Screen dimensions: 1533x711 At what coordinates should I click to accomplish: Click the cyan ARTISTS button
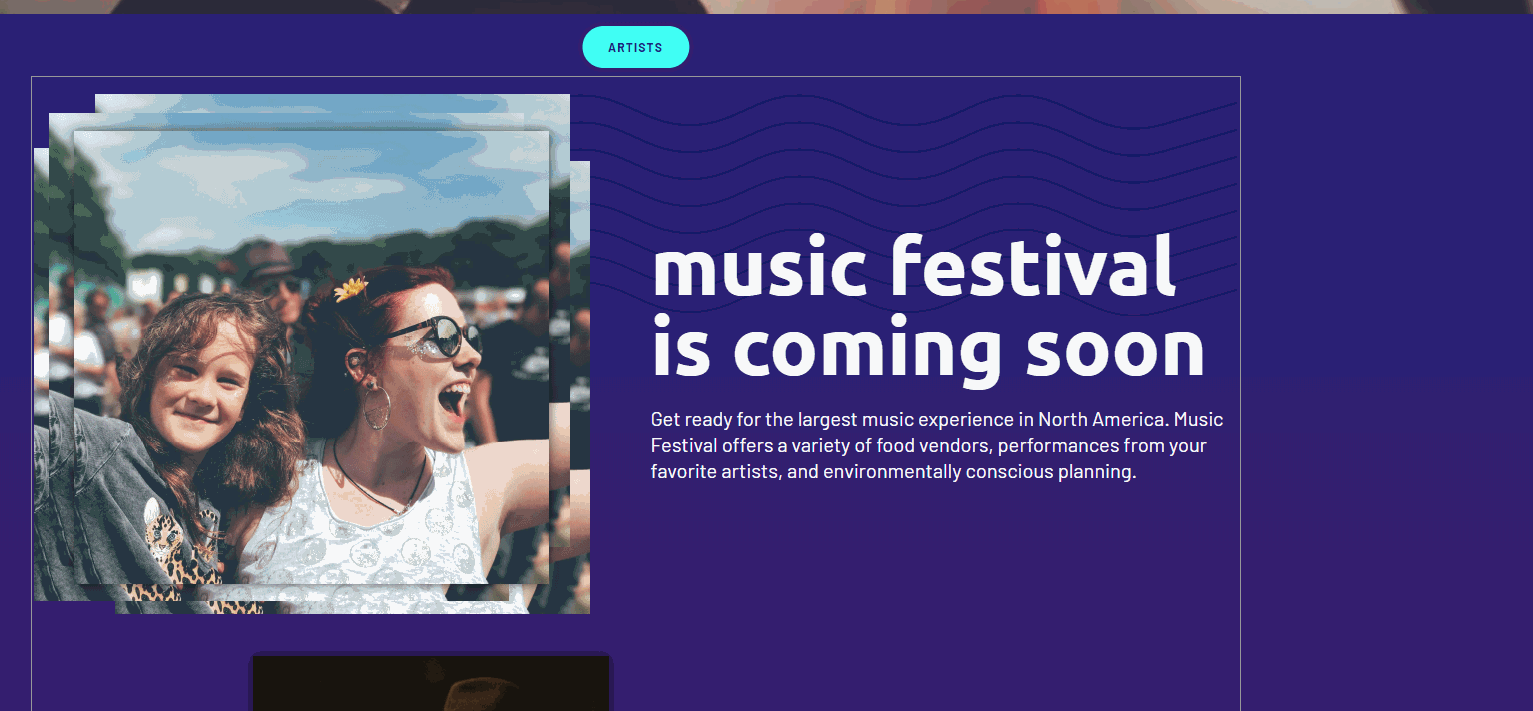tap(635, 47)
